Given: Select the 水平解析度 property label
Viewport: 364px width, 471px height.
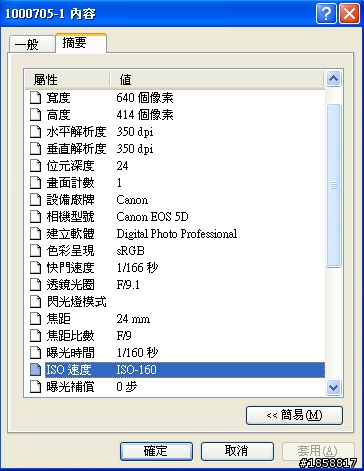Looking at the screenshot, I should 76,132.
